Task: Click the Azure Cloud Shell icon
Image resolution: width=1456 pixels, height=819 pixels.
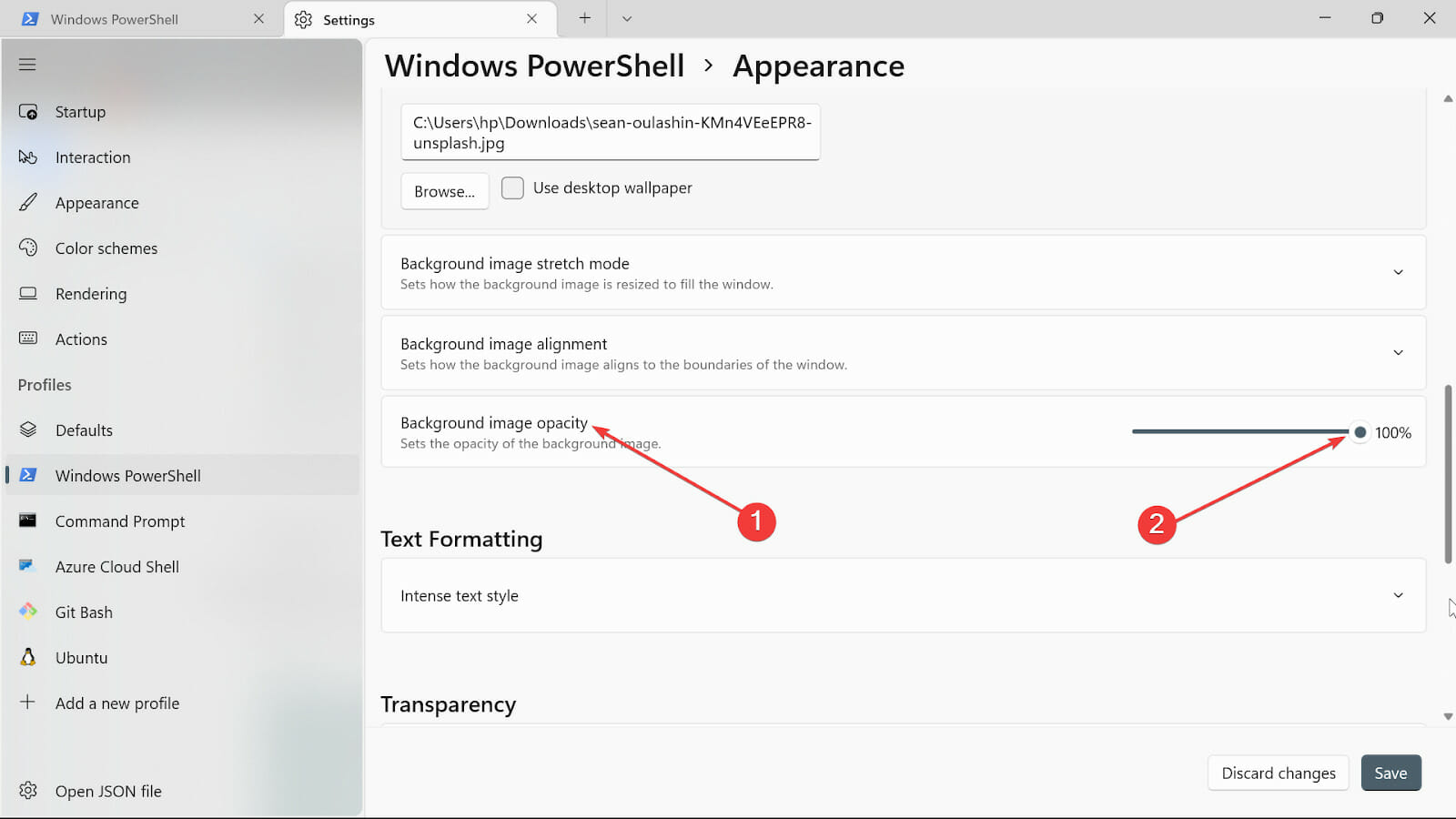Action: [27, 566]
